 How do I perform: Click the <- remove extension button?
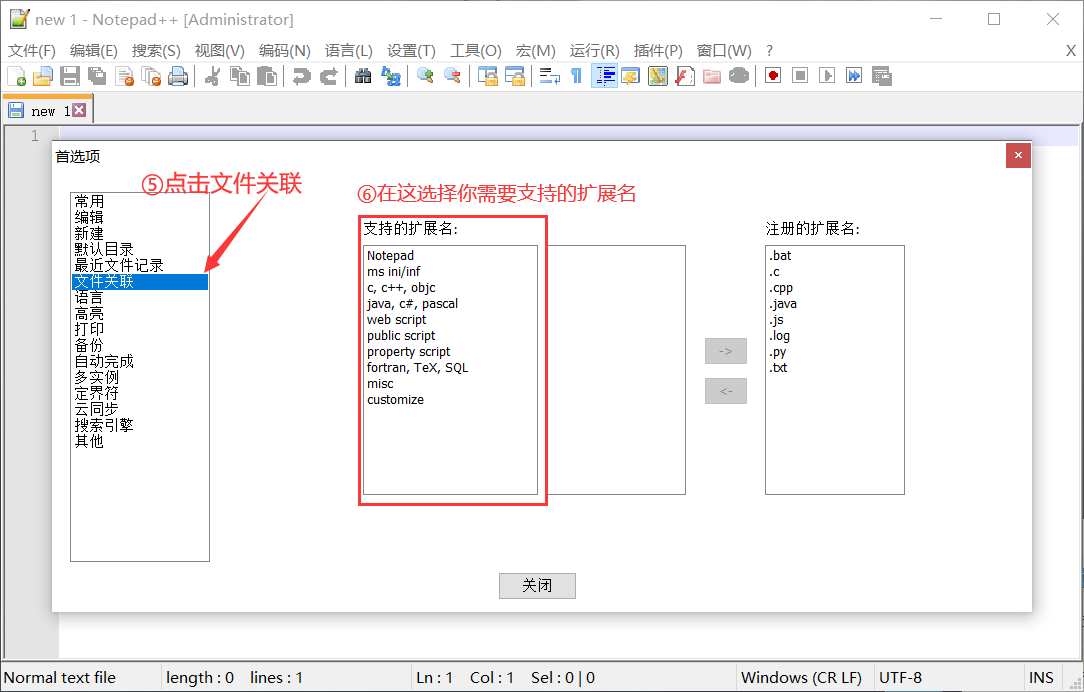click(726, 391)
